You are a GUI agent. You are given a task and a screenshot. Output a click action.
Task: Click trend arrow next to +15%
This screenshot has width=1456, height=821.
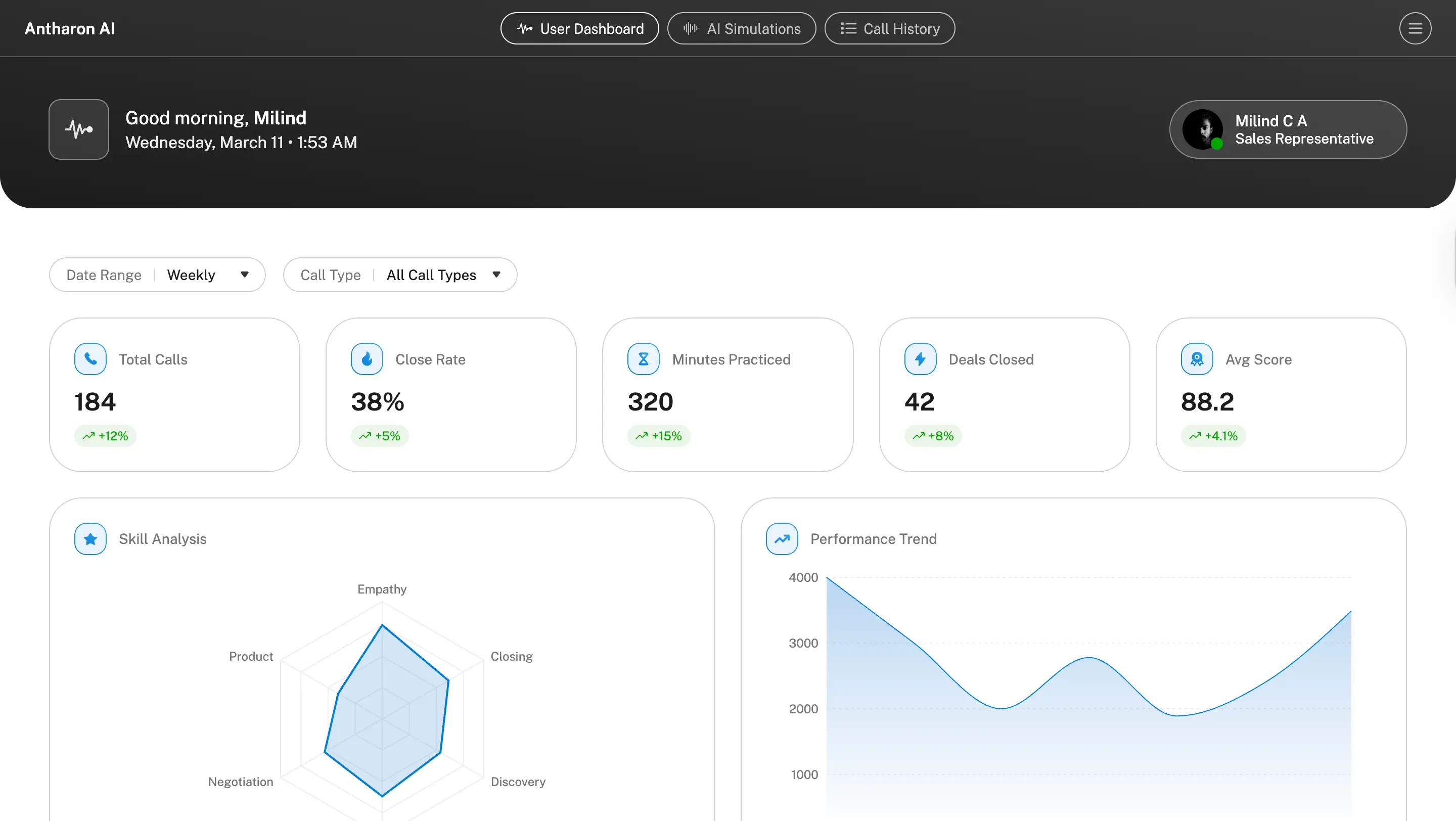[x=641, y=436]
